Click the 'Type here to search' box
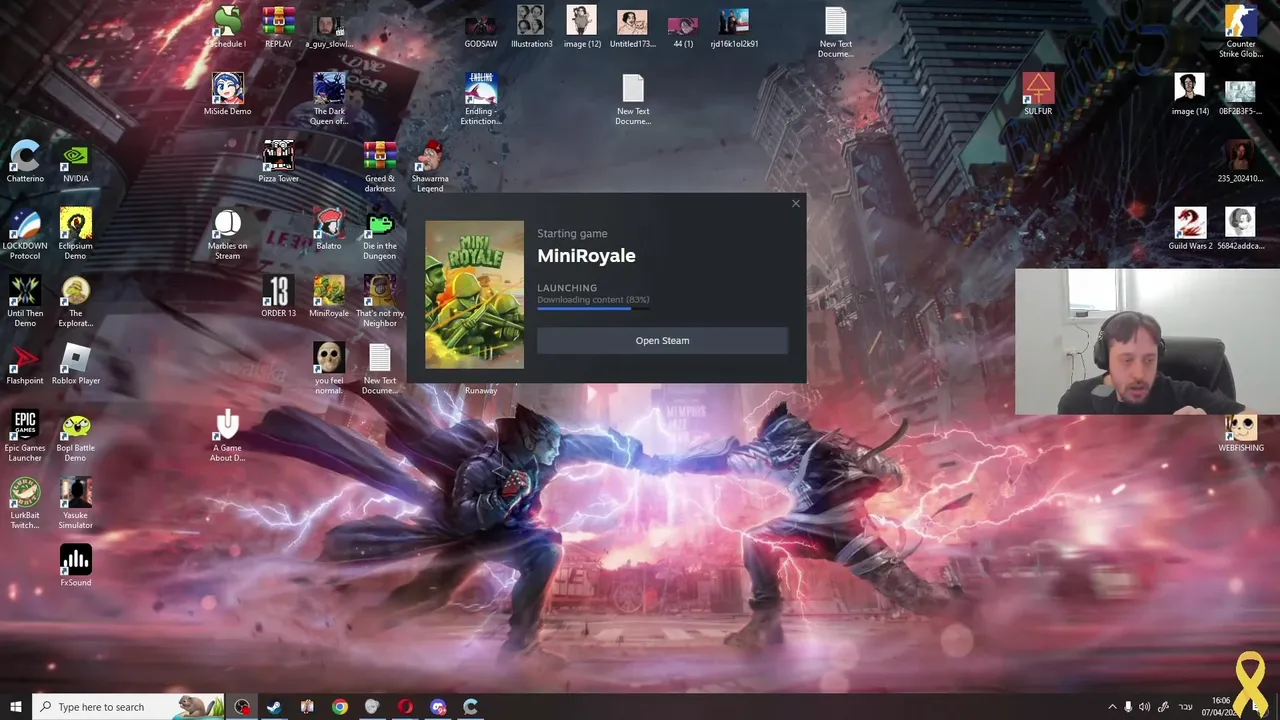This screenshot has height=720, width=1280. coord(129,707)
